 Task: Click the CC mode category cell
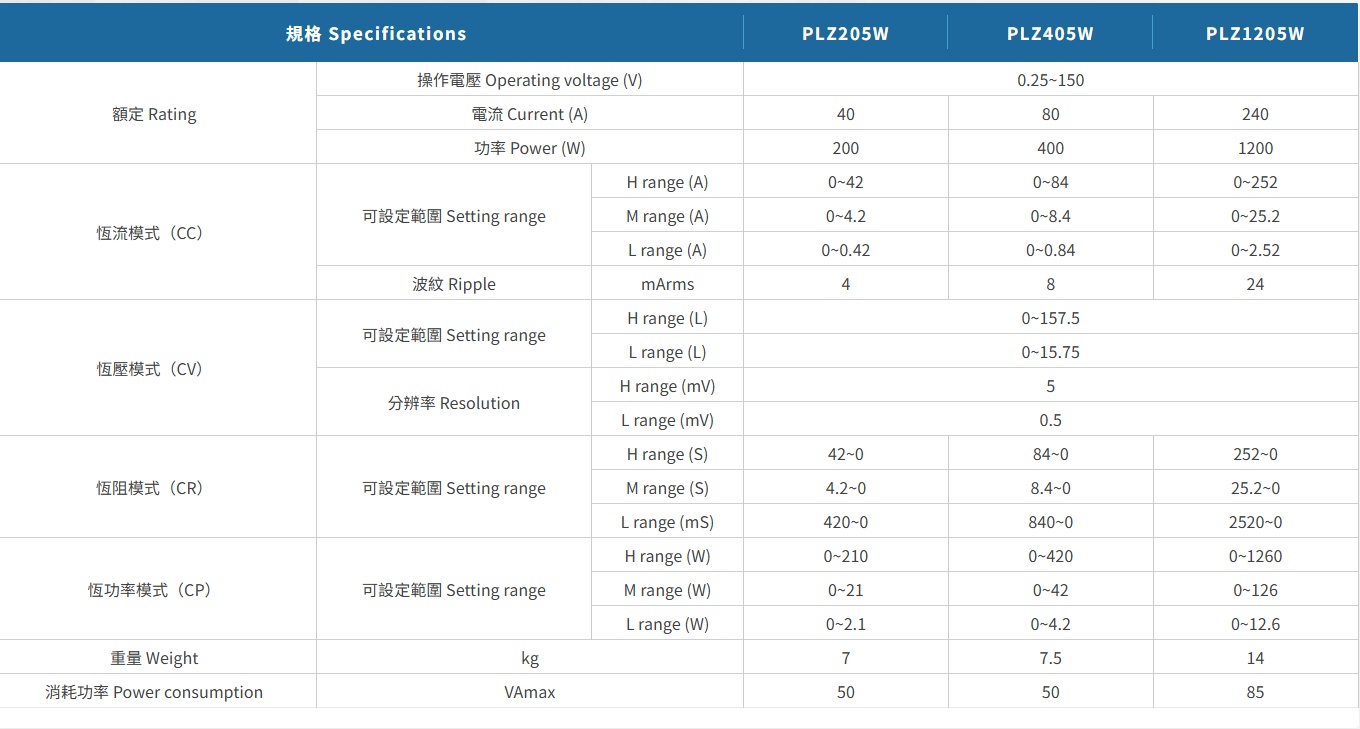click(x=149, y=232)
